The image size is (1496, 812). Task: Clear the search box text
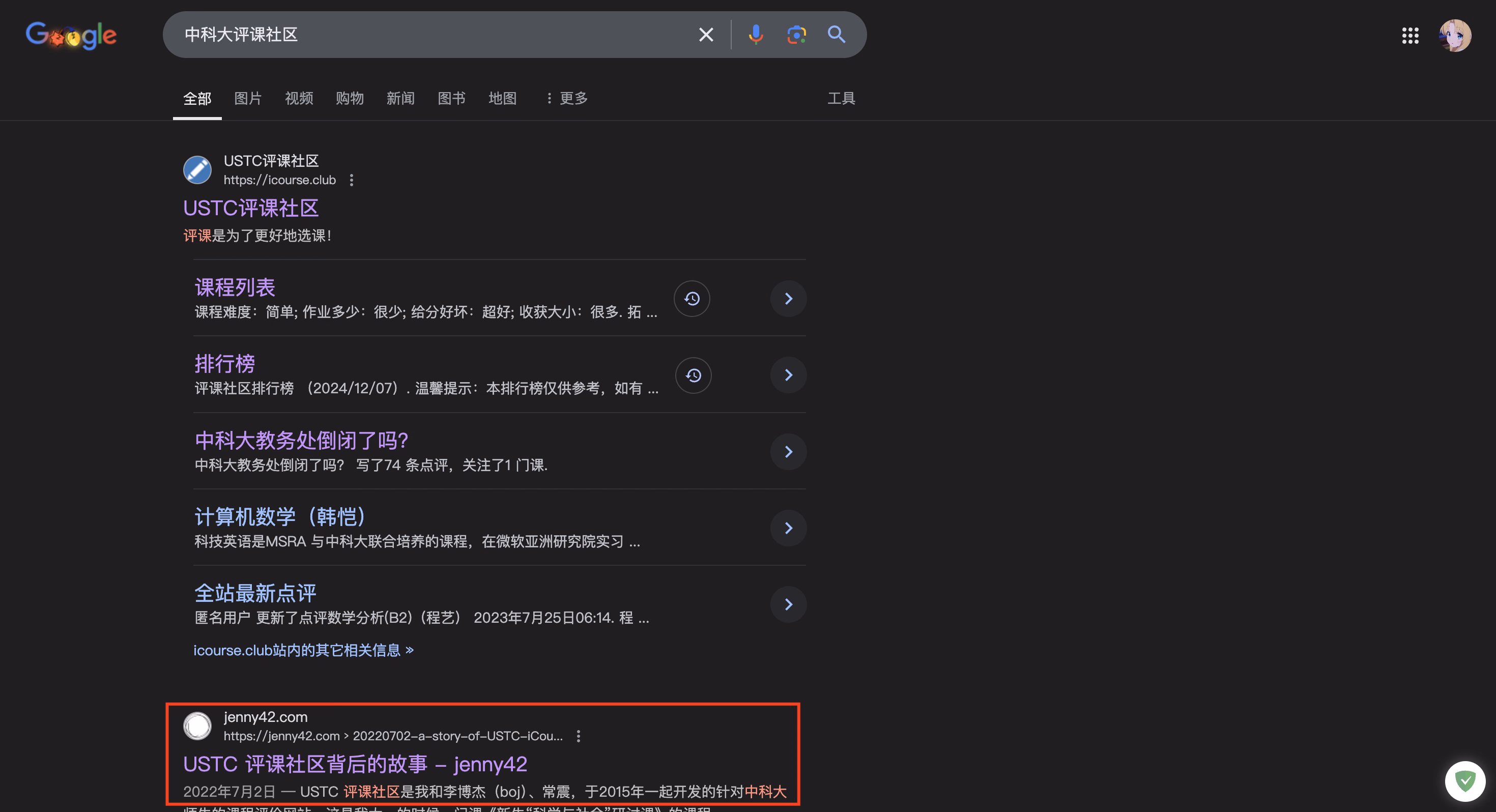(706, 35)
